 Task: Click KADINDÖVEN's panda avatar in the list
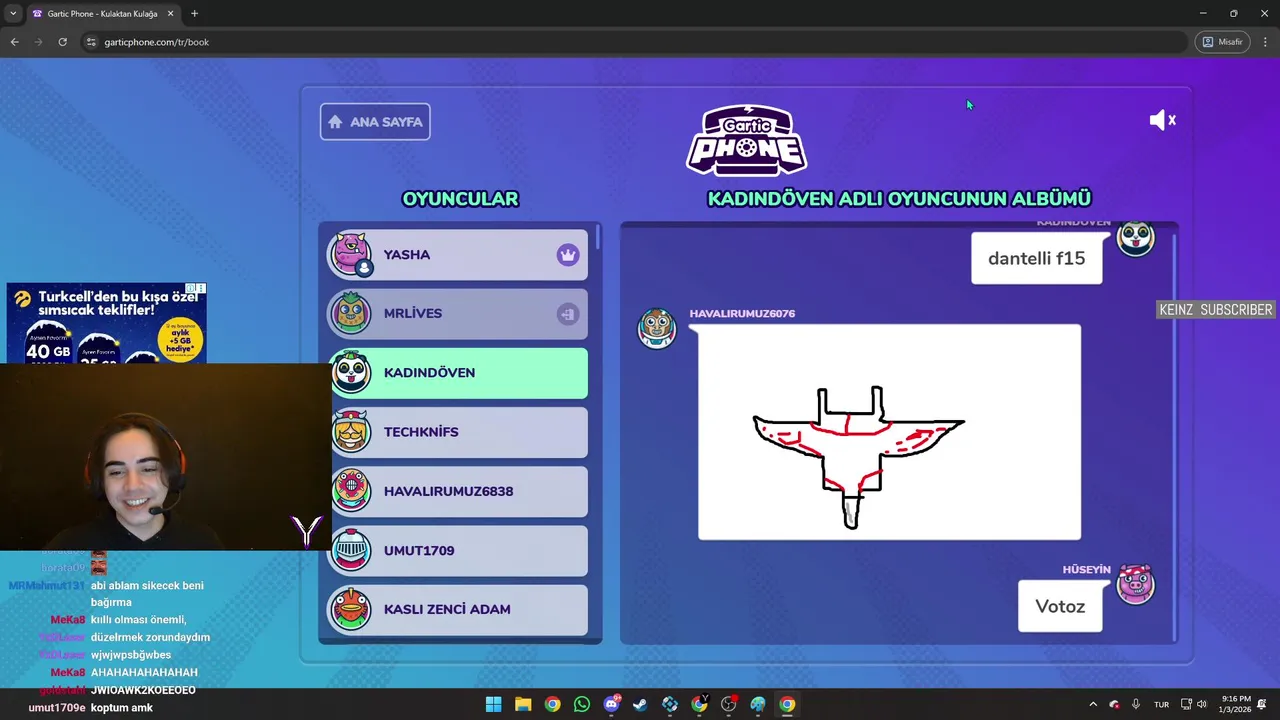[x=351, y=372]
